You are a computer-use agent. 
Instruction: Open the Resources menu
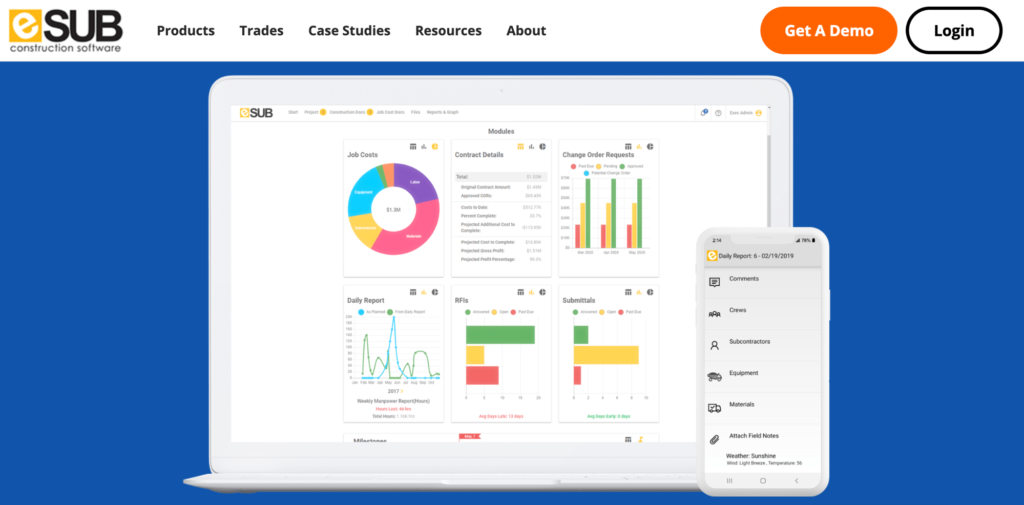[x=448, y=31]
